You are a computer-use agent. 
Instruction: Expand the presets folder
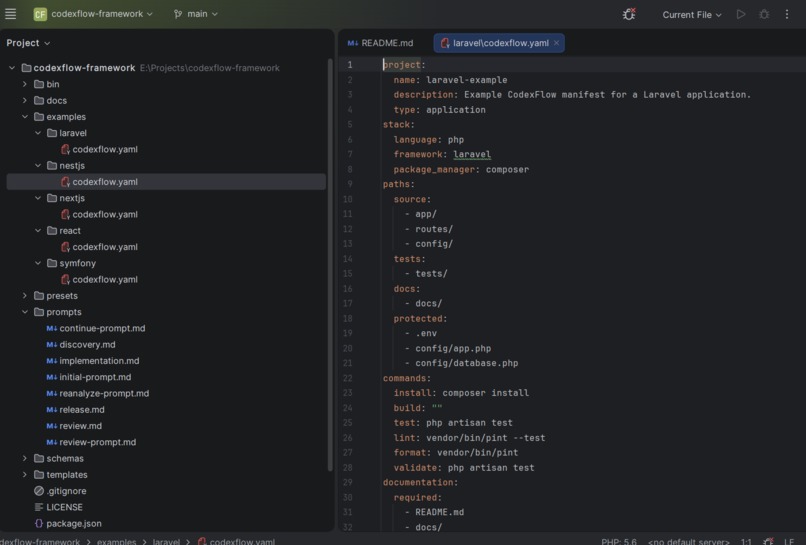25,296
